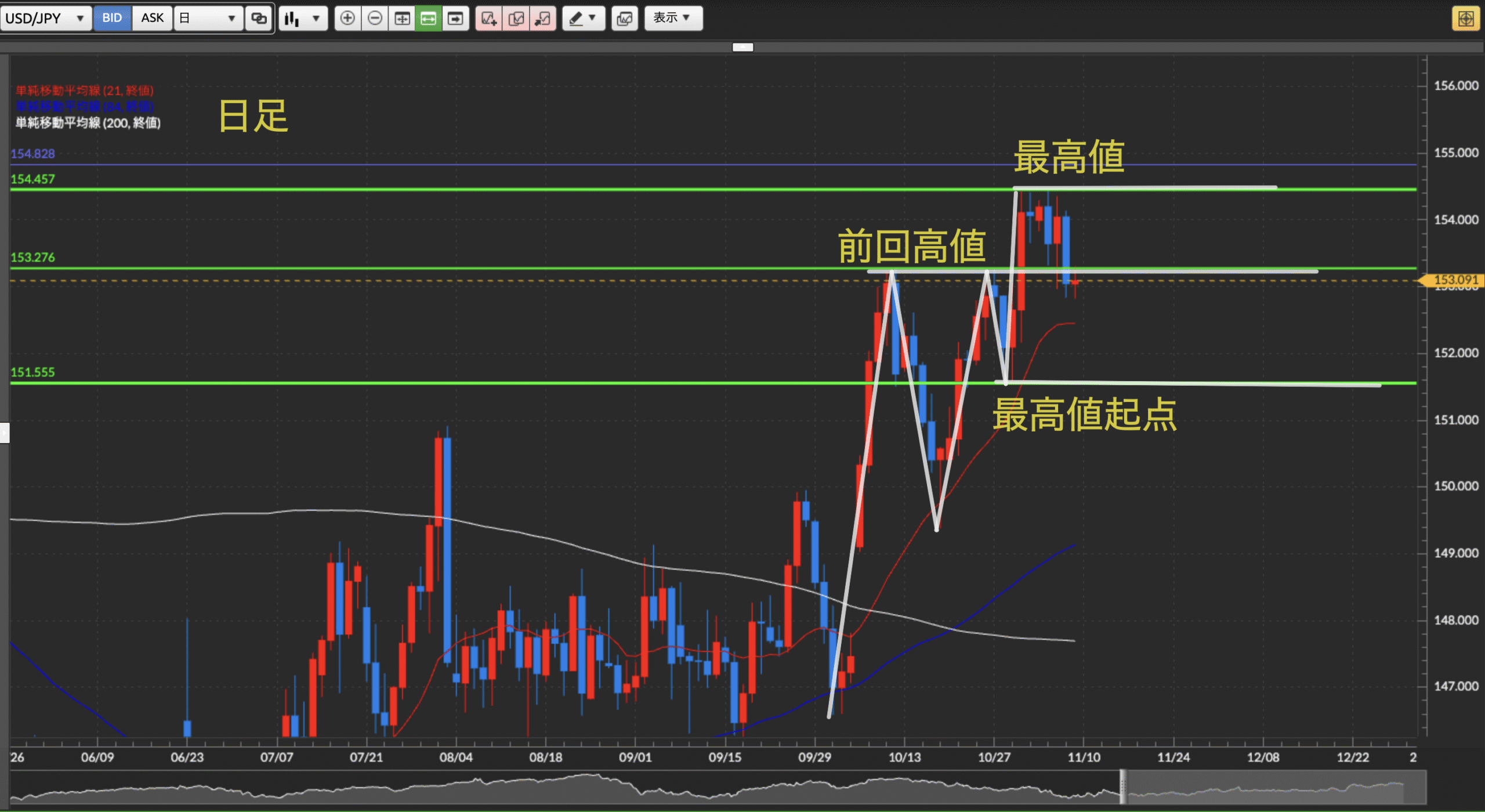The image size is (1485, 812).
Task: Click the chart link icon
Action: (259, 18)
